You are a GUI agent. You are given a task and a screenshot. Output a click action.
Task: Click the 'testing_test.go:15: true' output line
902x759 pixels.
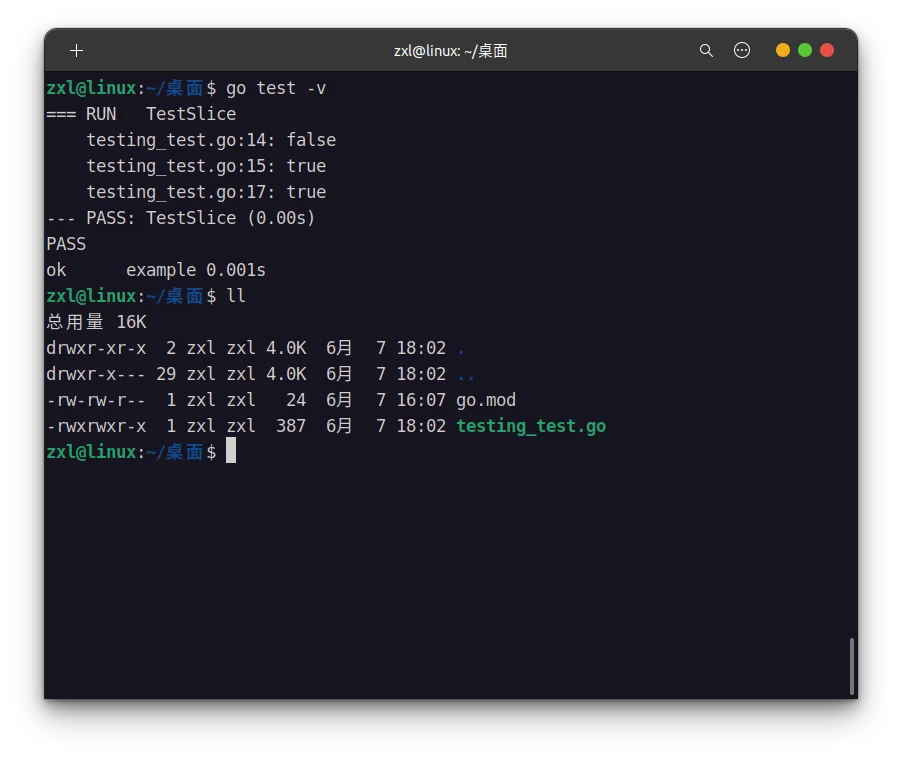(206, 166)
